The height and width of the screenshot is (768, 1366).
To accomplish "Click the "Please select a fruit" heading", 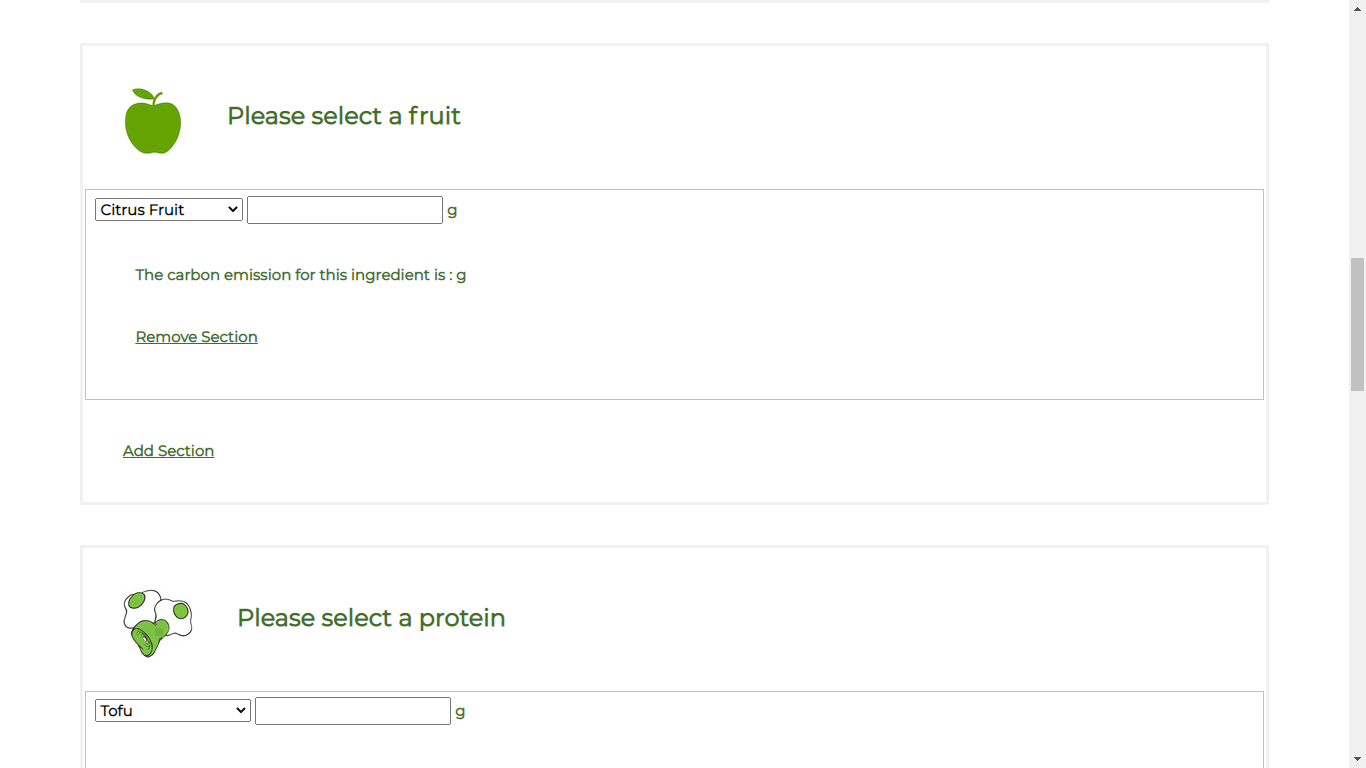I will click(343, 116).
